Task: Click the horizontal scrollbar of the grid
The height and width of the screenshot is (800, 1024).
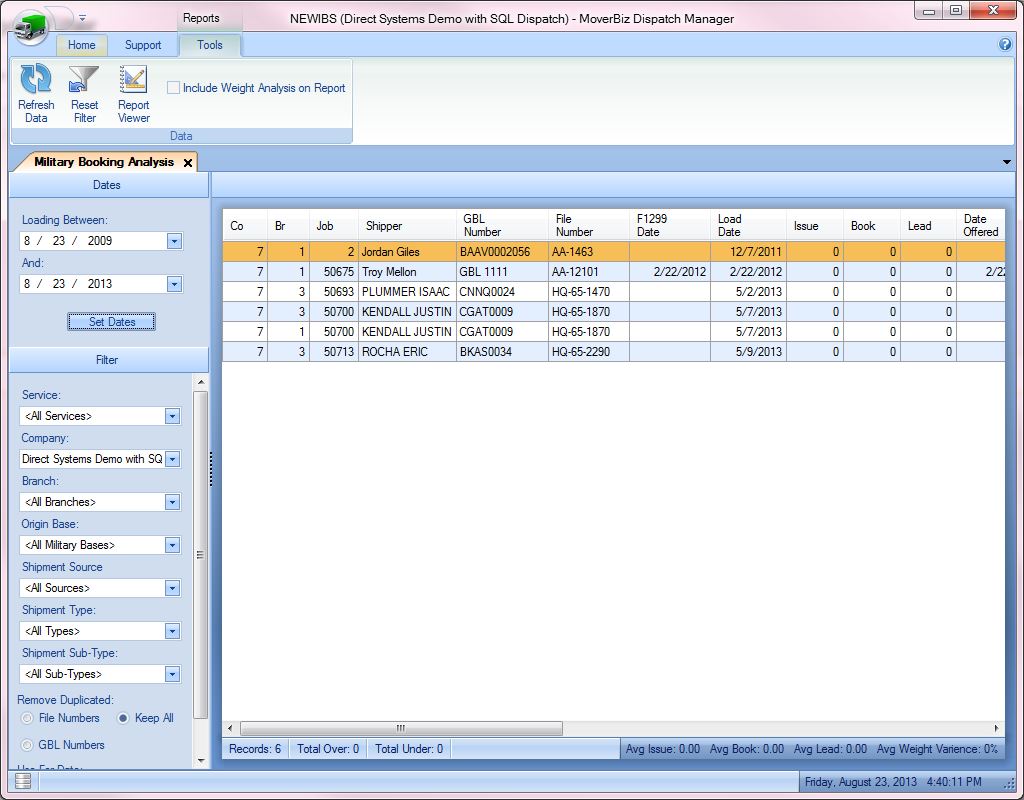Action: point(400,728)
